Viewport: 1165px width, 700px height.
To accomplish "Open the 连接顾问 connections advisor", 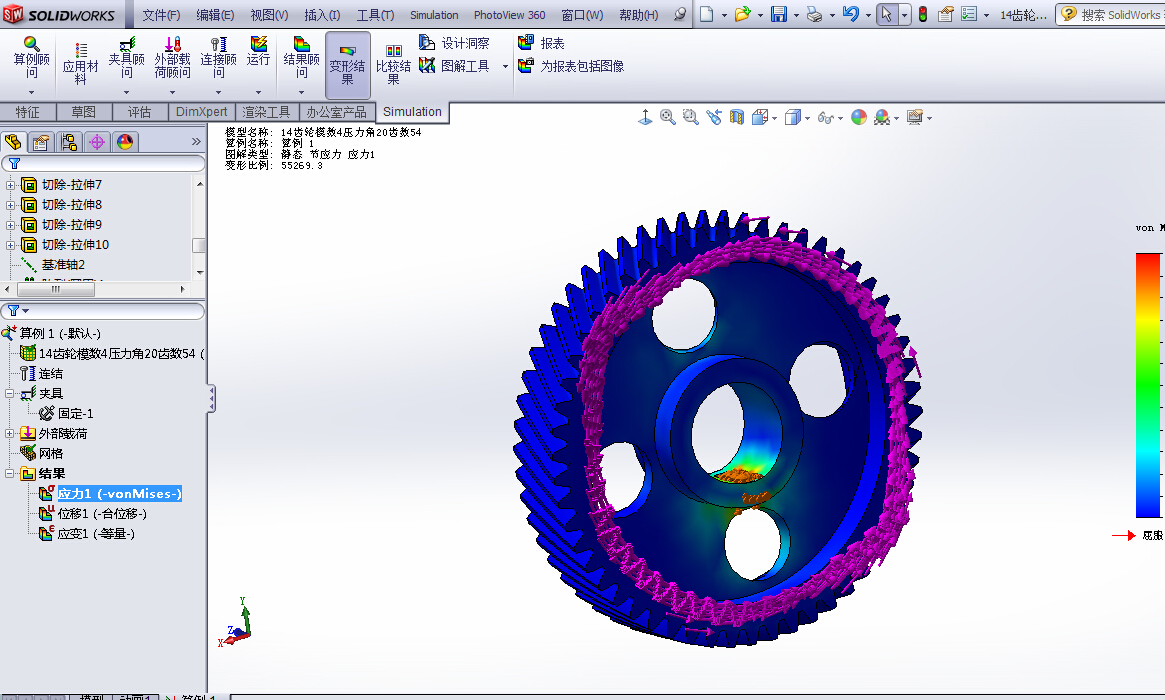I will [x=218, y=56].
